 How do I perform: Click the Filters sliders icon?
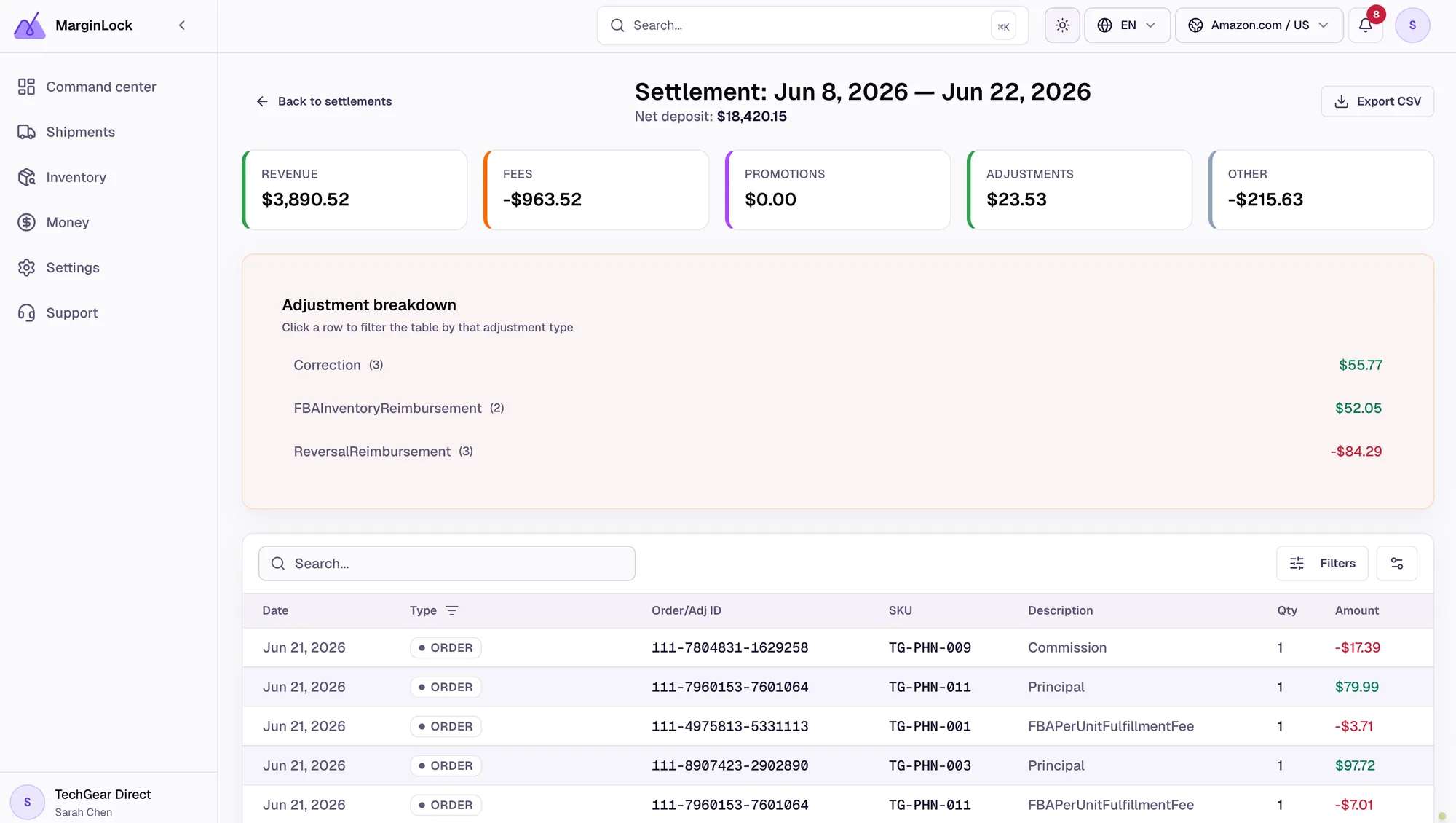(x=1297, y=564)
